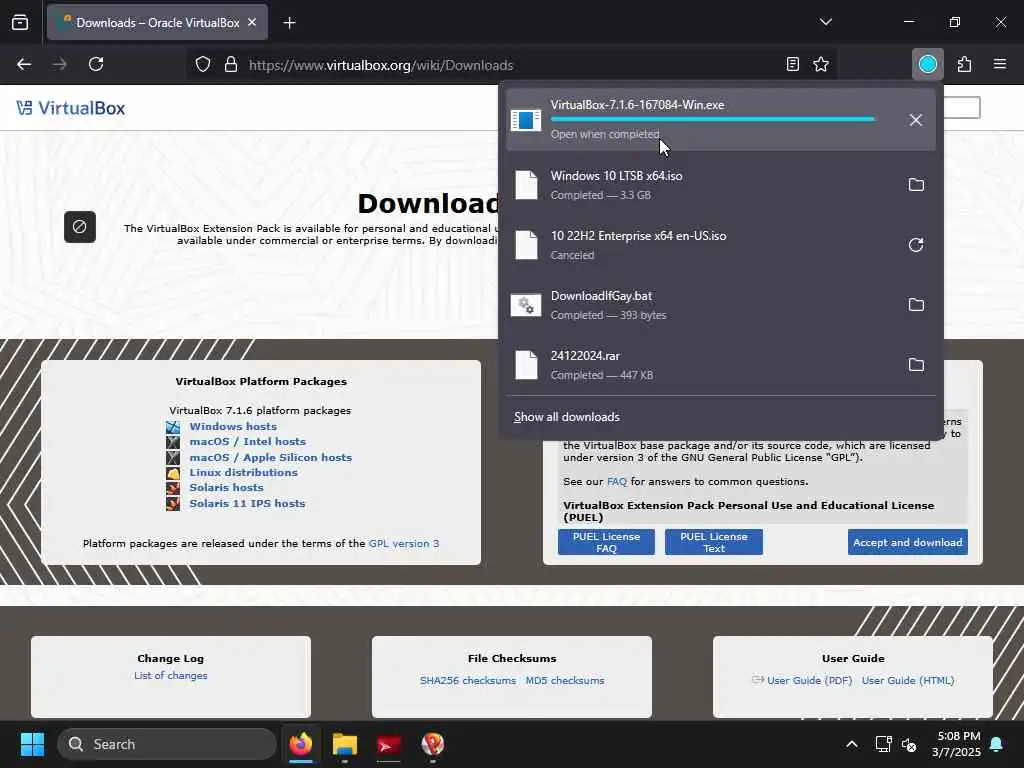The height and width of the screenshot is (768, 1024).
Task: Reload the current page
Action: [96, 64]
